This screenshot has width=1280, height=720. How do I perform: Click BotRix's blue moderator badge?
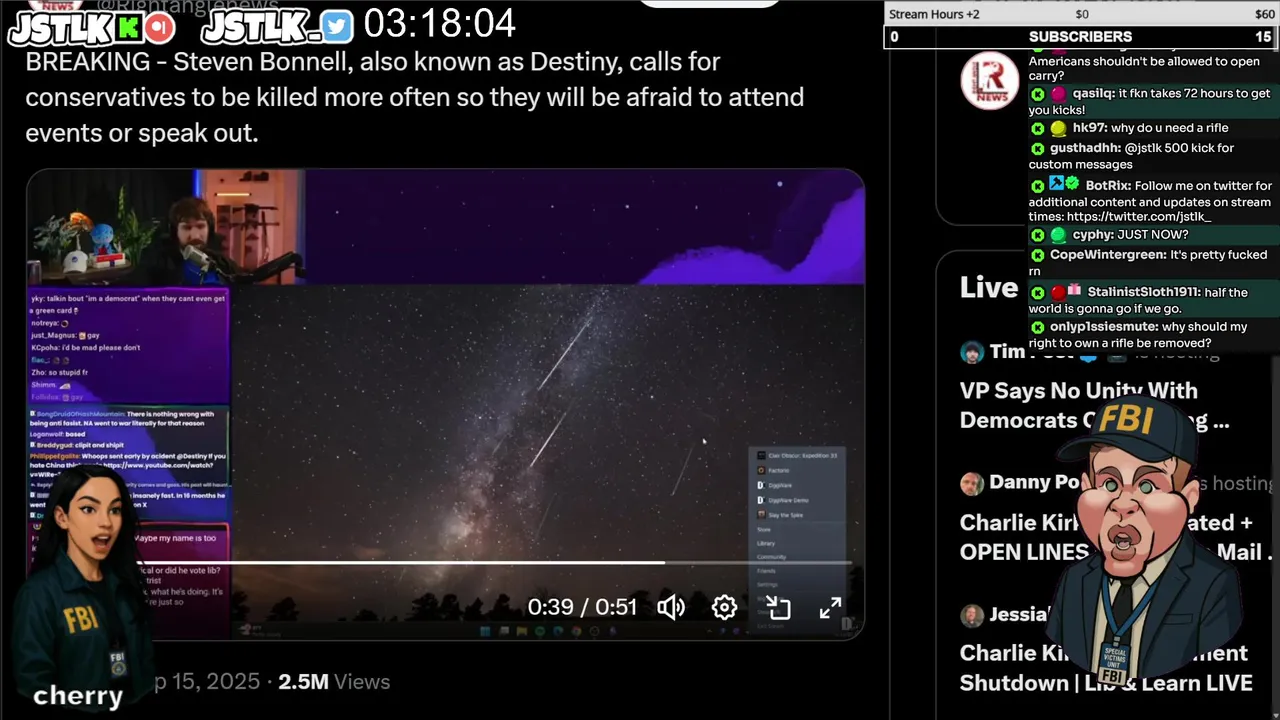click(1057, 184)
